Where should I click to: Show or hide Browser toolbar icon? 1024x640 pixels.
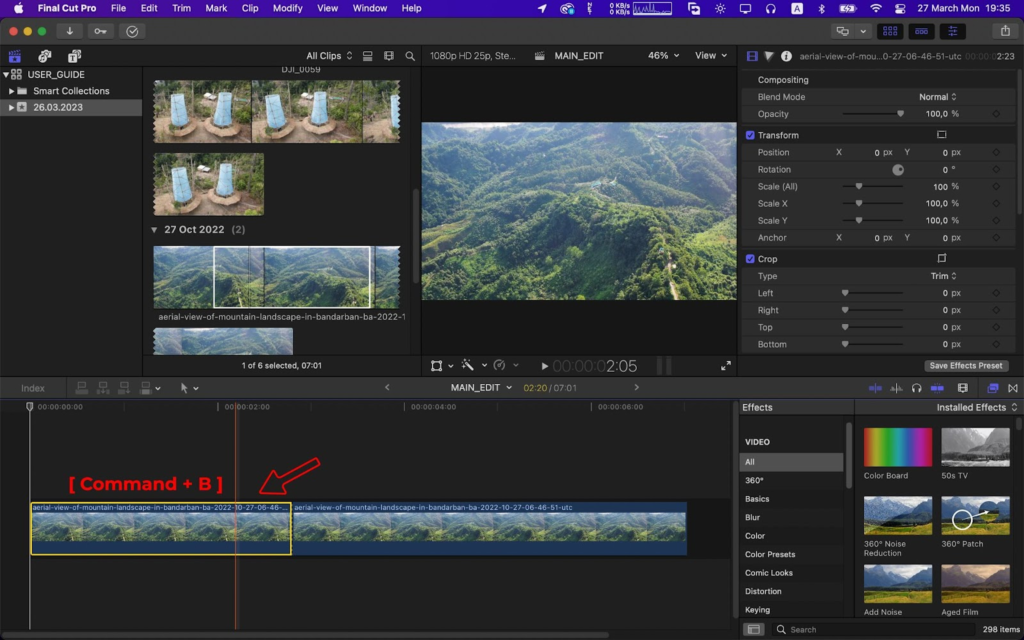pos(889,31)
